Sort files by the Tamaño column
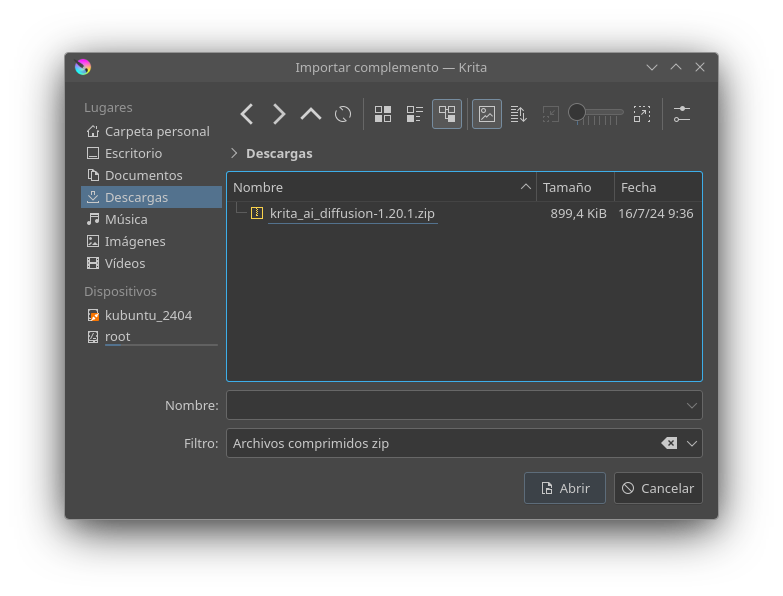 pyautogui.click(x=575, y=187)
